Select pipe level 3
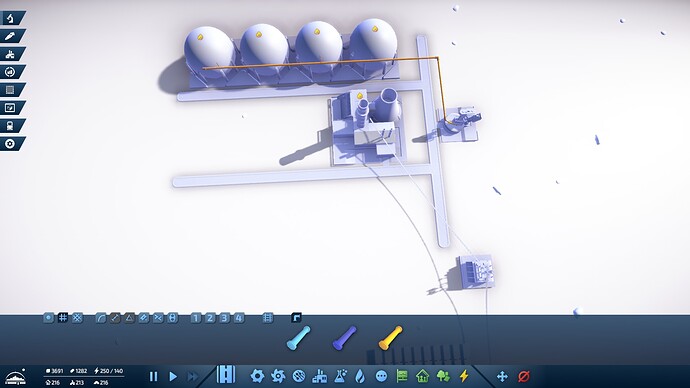This screenshot has width=690, height=388. 224,318
